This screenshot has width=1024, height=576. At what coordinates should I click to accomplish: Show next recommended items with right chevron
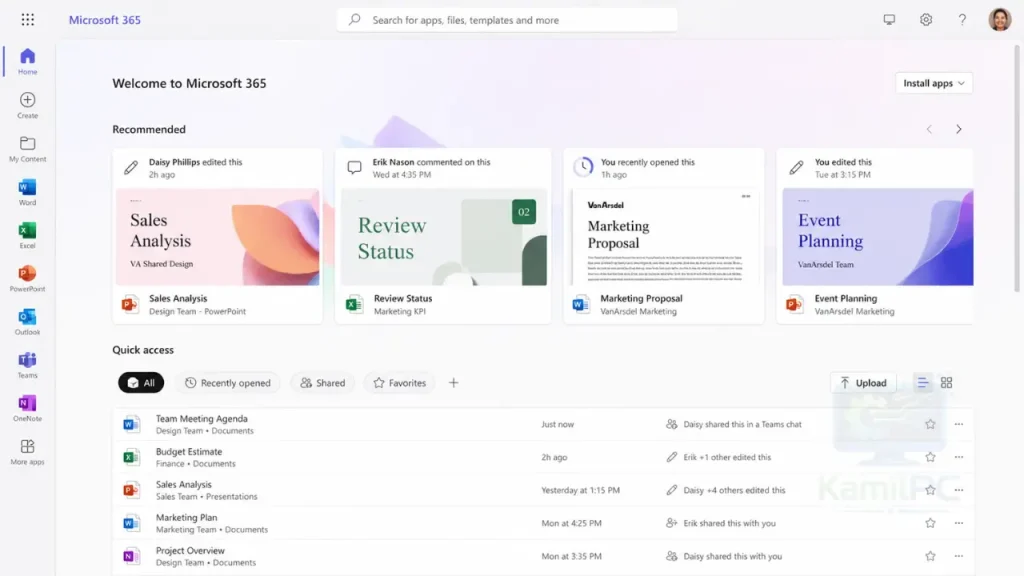[x=959, y=129]
